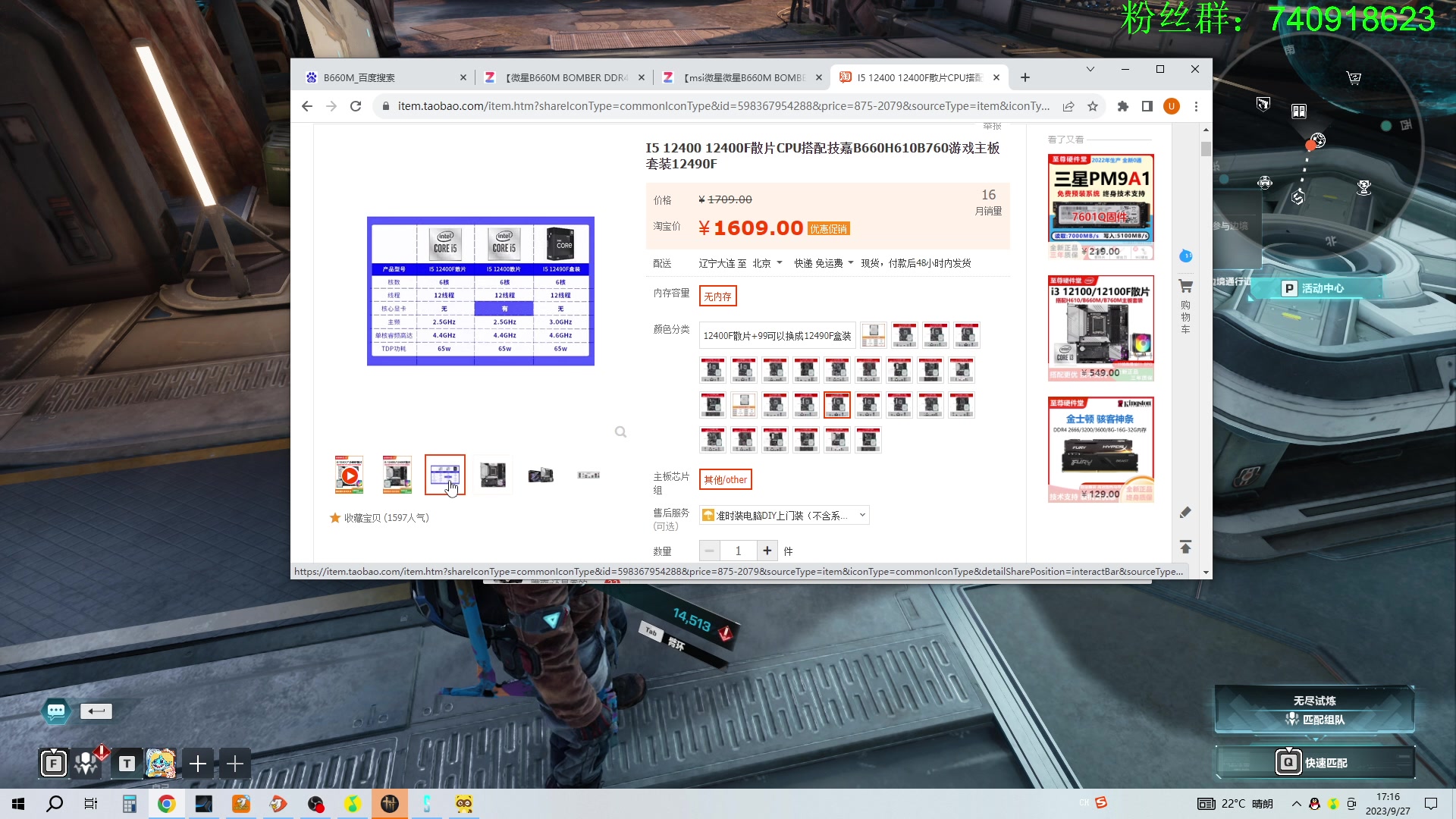1456x819 pixels.
Task: Close the I5 12400 12400F tab
Action: coord(996,77)
